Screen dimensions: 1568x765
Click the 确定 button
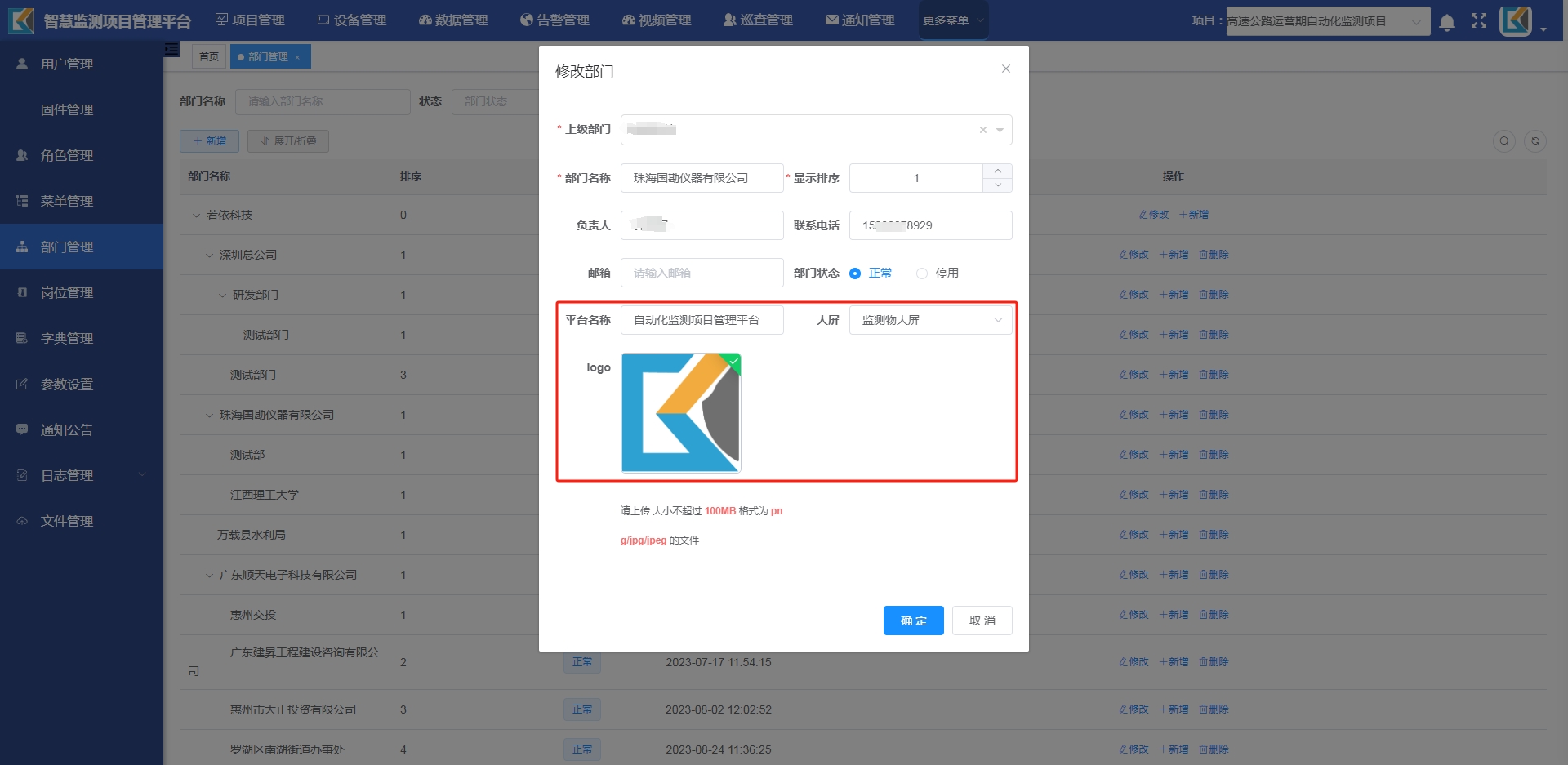913,620
